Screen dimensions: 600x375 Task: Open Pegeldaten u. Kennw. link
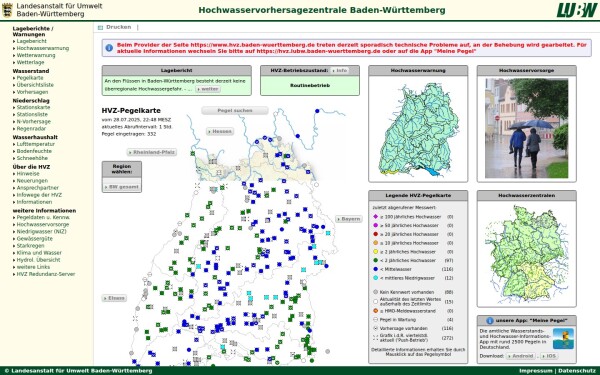coord(43,217)
